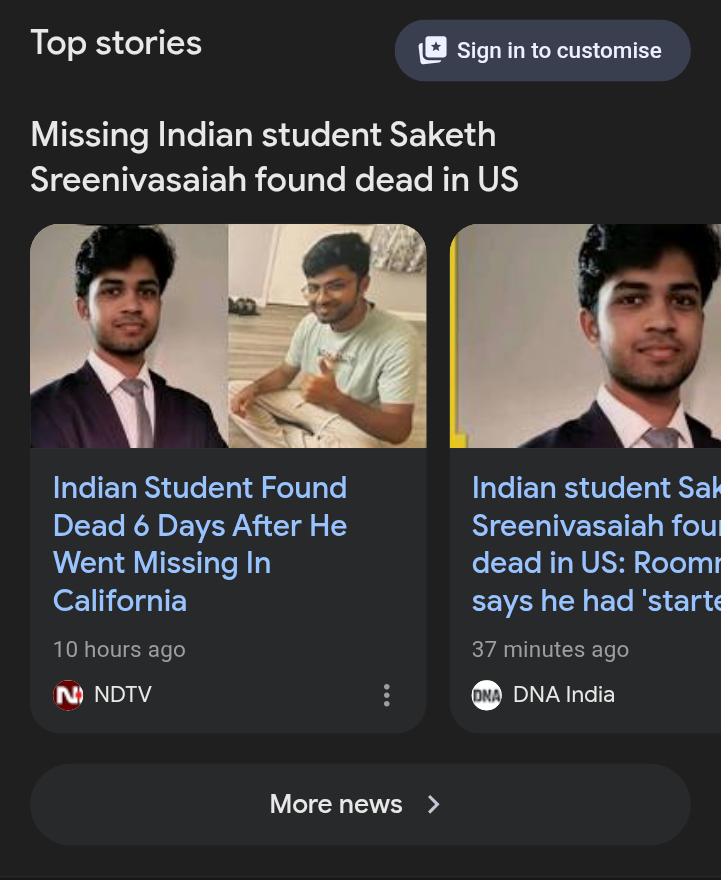Click the NDTV photo of man in suit

pos(129,336)
